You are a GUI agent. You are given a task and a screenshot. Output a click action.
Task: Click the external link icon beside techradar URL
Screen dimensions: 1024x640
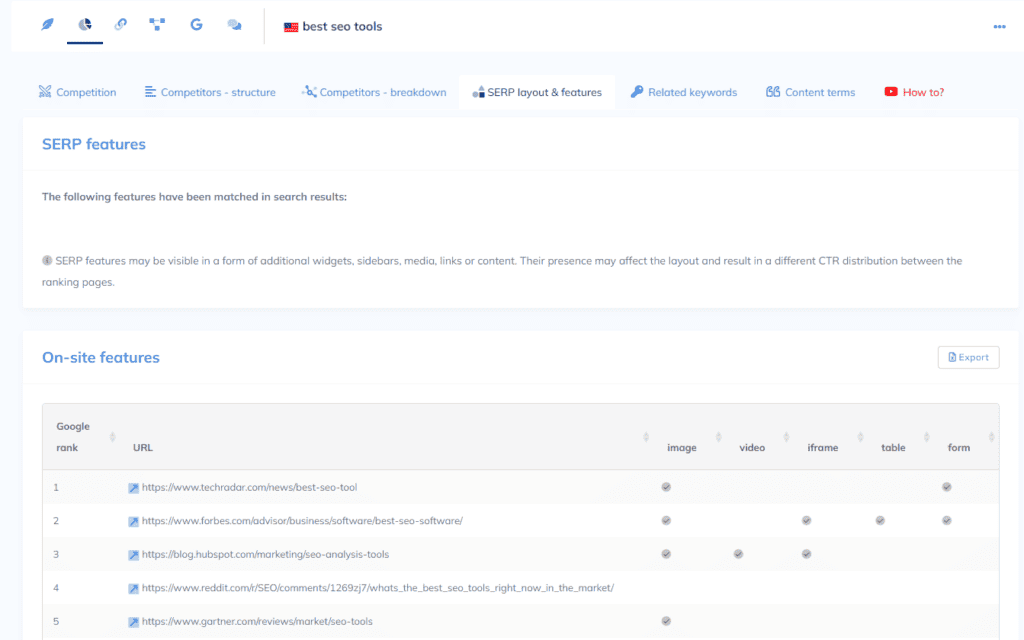(x=133, y=486)
